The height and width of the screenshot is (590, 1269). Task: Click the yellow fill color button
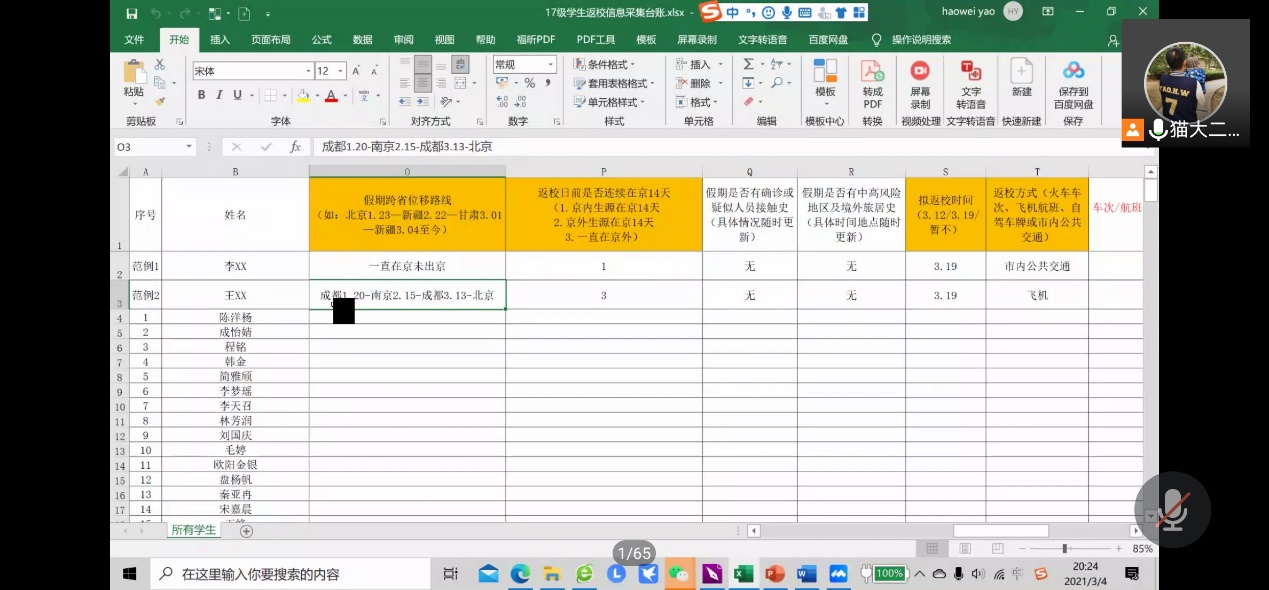(x=303, y=96)
